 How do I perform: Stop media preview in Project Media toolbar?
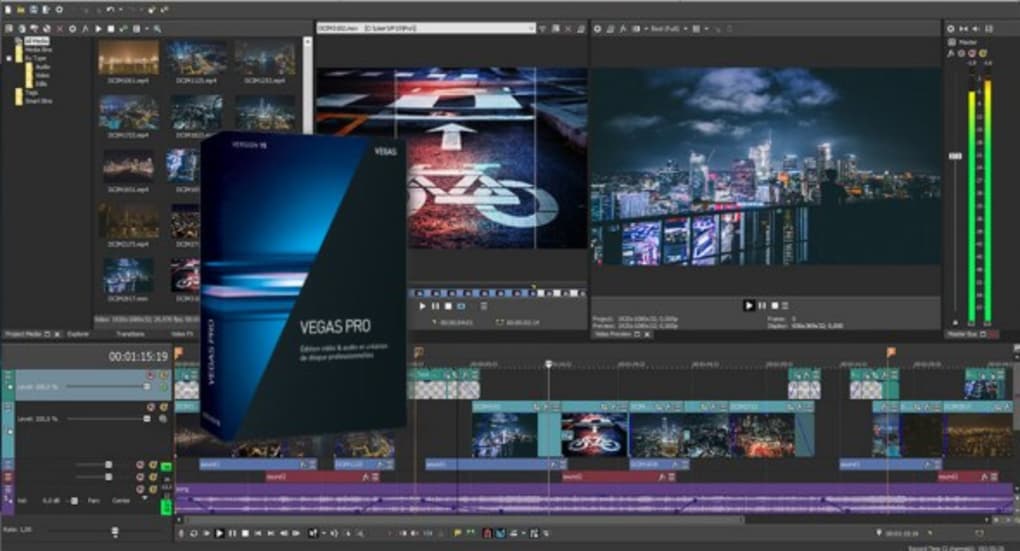(x=111, y=29)
